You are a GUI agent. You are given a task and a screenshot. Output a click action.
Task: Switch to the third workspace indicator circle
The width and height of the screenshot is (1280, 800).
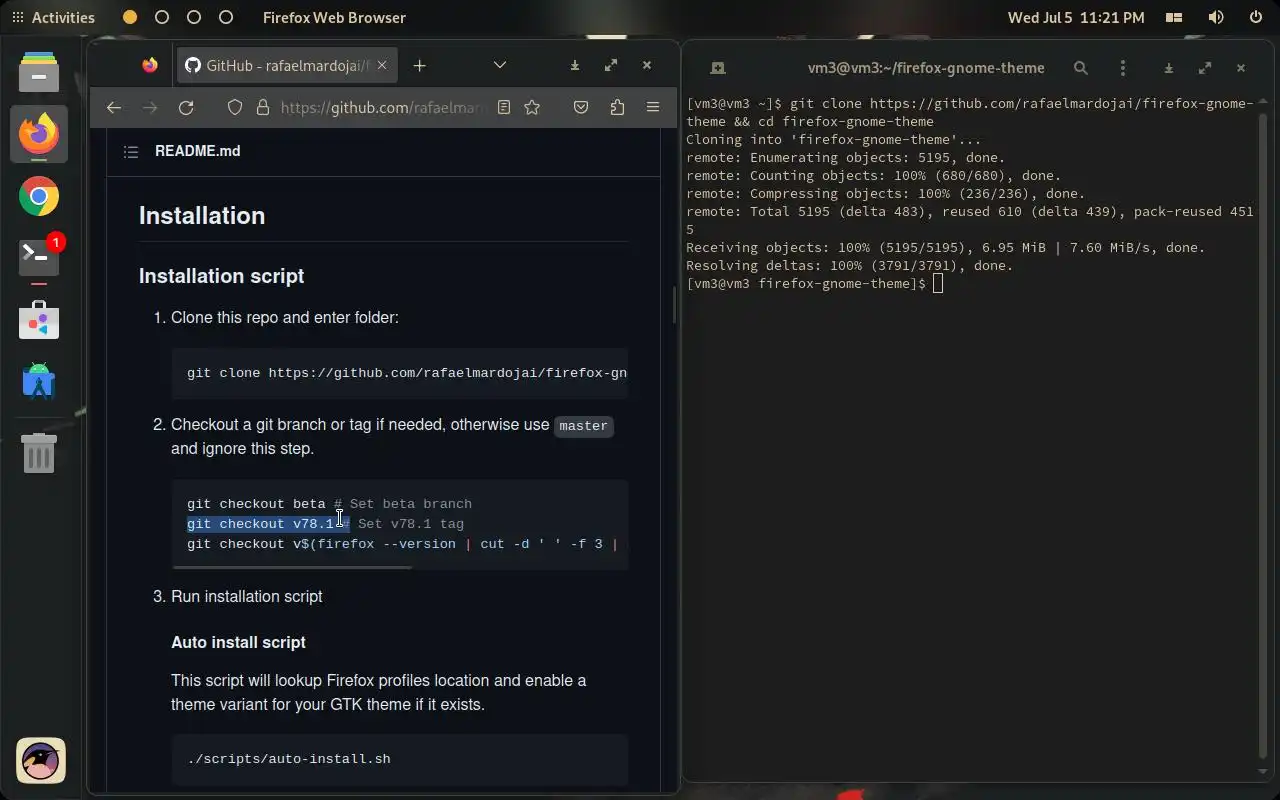(194, 17)
